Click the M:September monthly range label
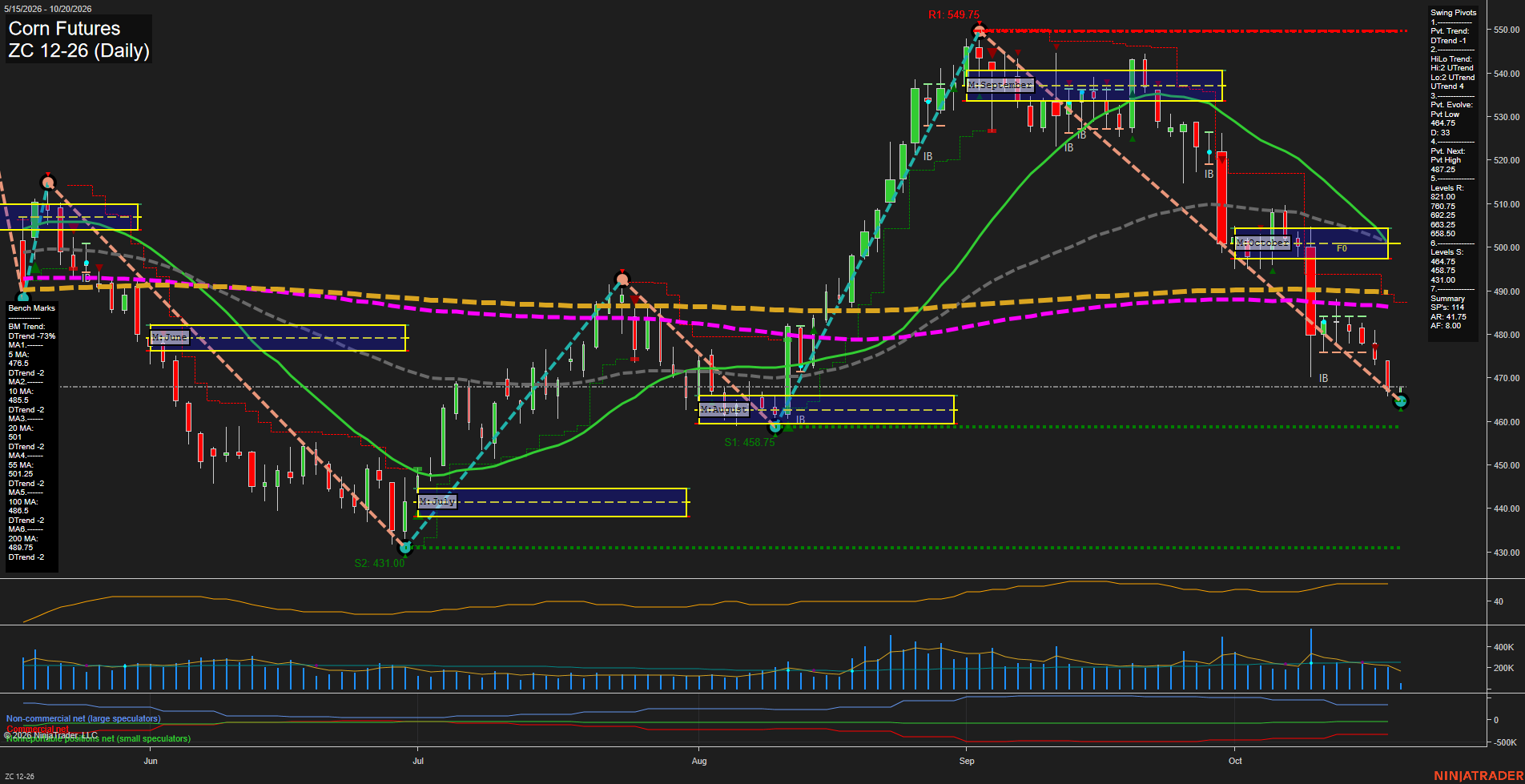Viewport: 1525px width, 784px height. 1000,84
